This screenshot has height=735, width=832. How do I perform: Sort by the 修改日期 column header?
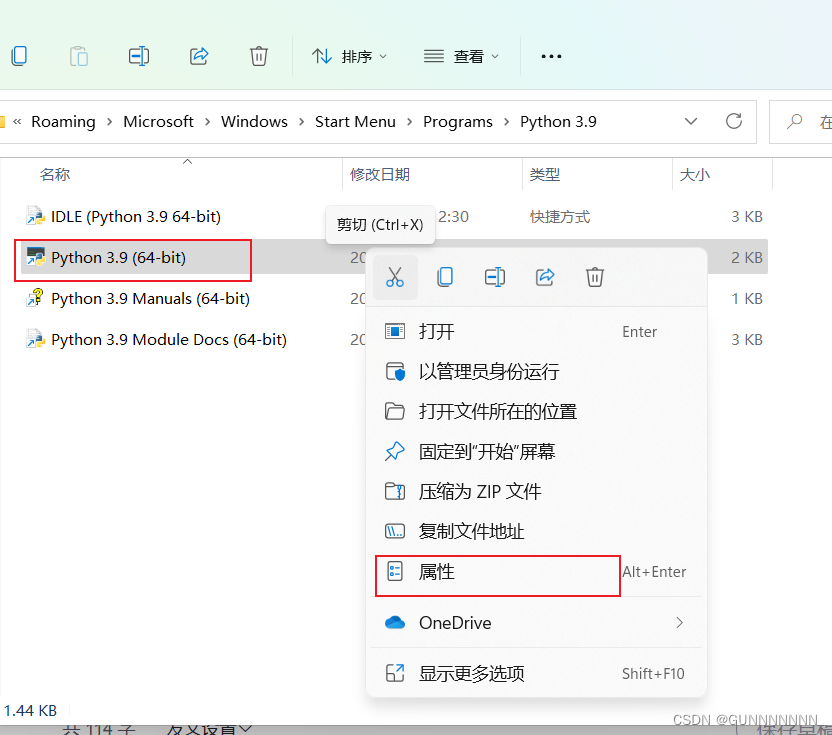[x=380, y=175]
